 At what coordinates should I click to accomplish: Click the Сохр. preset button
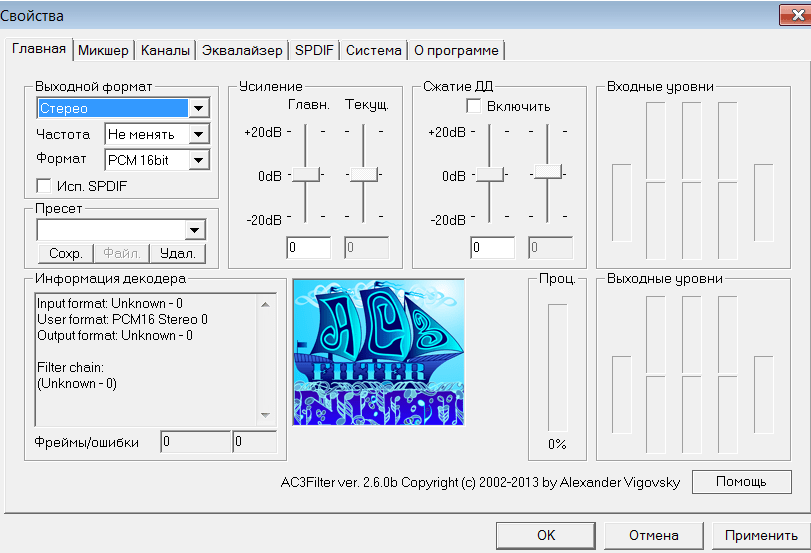(66, 253)
